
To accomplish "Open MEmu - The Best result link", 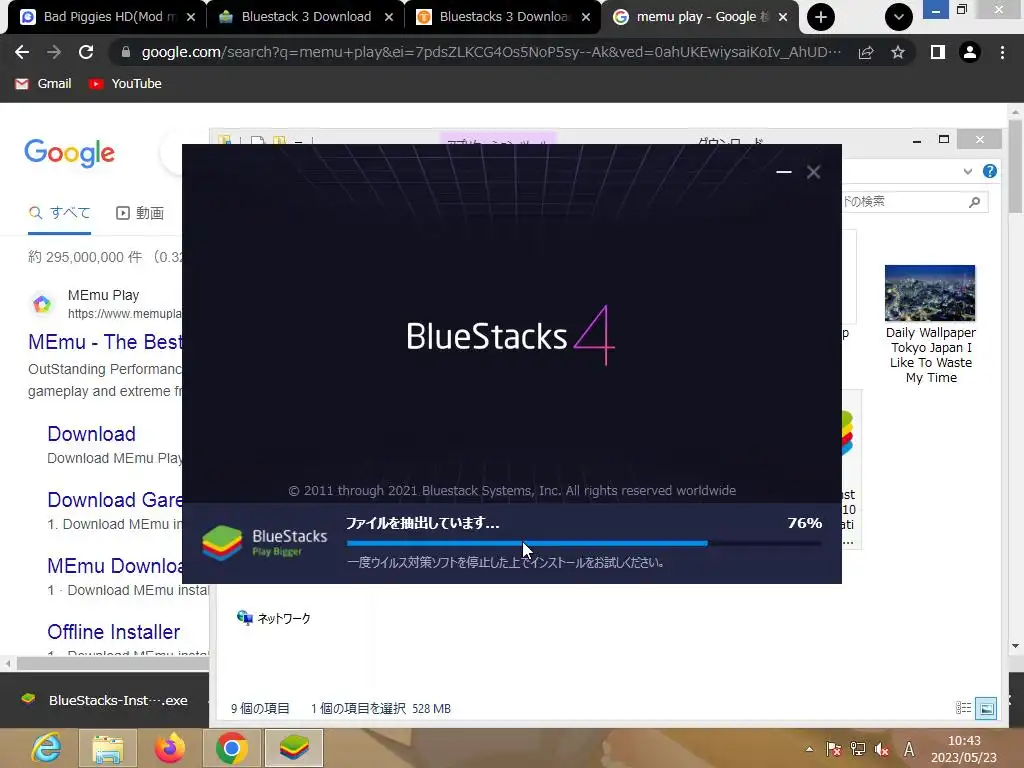I will tap(105, 342).
